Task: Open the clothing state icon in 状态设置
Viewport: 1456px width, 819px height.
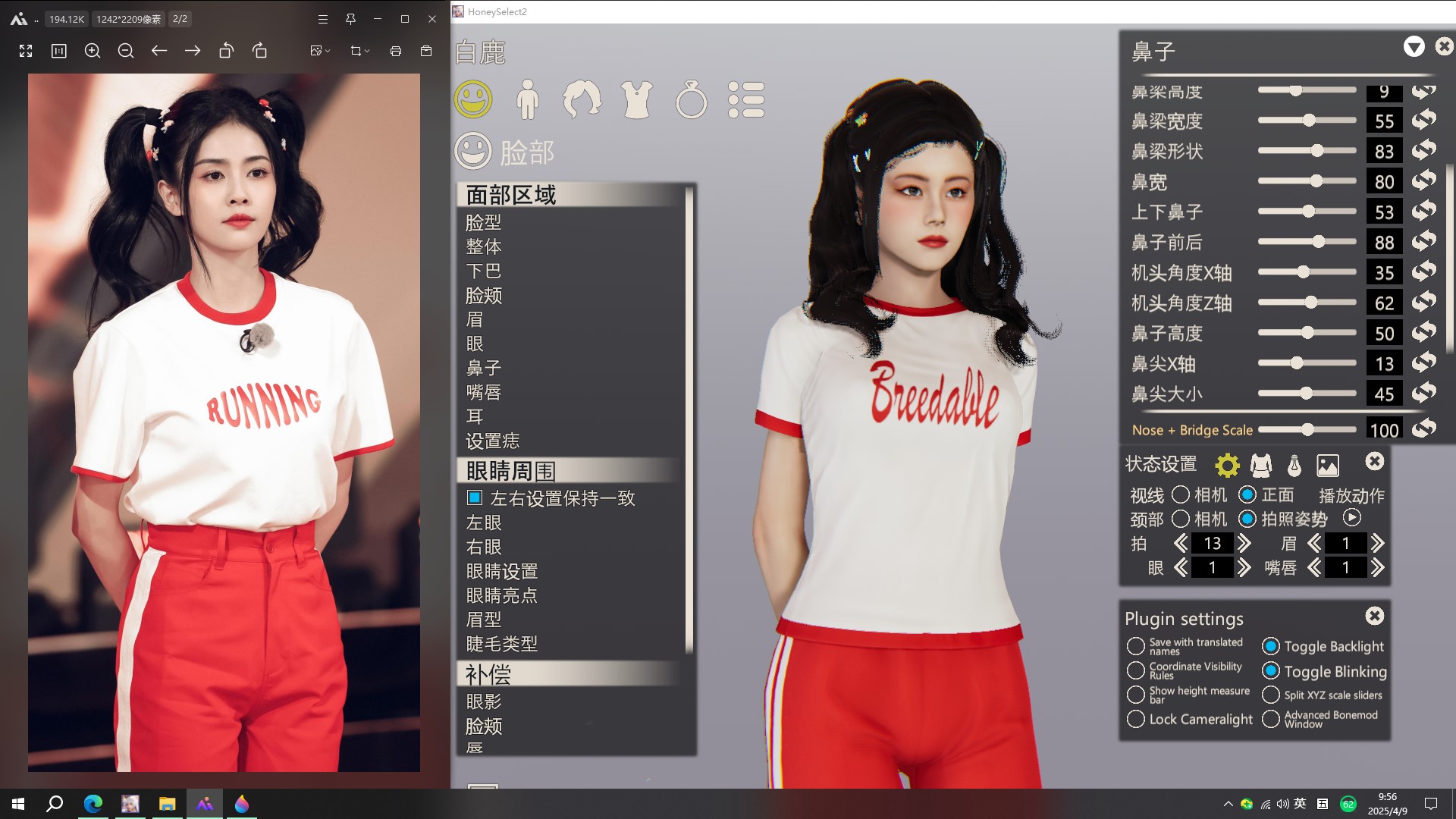Action: pyautogui.click(x=1261, y=465)
